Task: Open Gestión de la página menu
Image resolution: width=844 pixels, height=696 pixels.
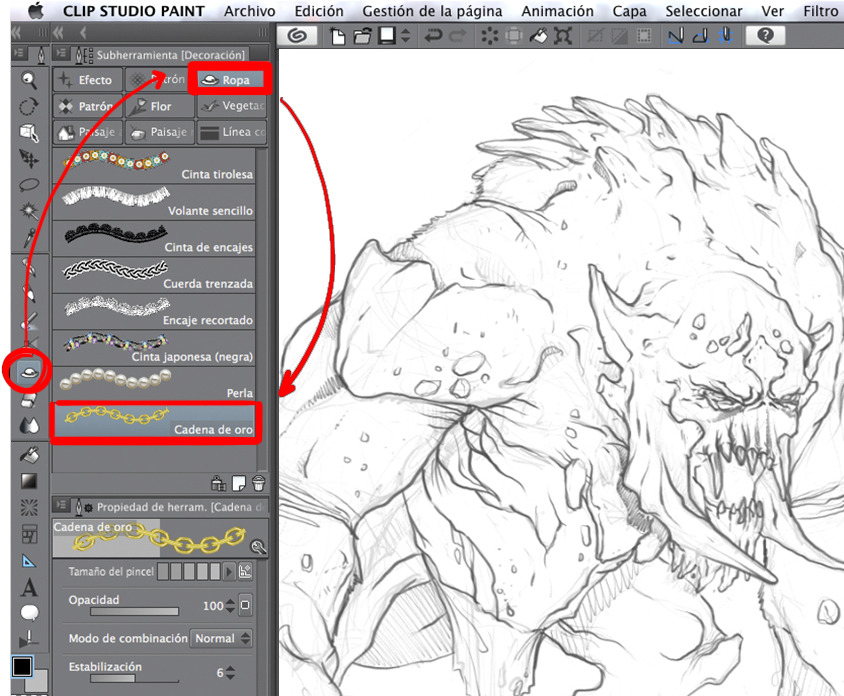Action: tap(432, 11)
